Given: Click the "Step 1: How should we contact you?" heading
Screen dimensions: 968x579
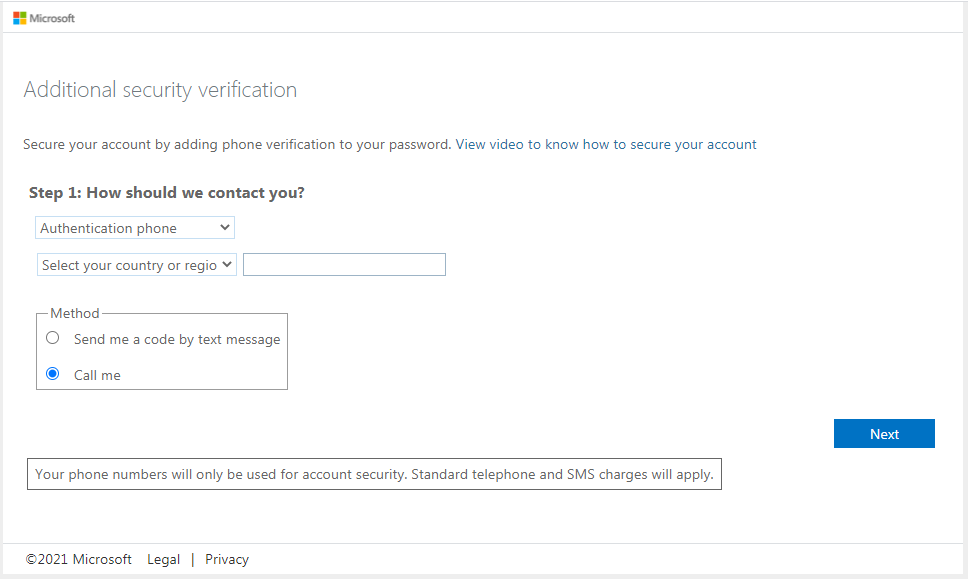Looking at the screenshot, I should [167, 192].
